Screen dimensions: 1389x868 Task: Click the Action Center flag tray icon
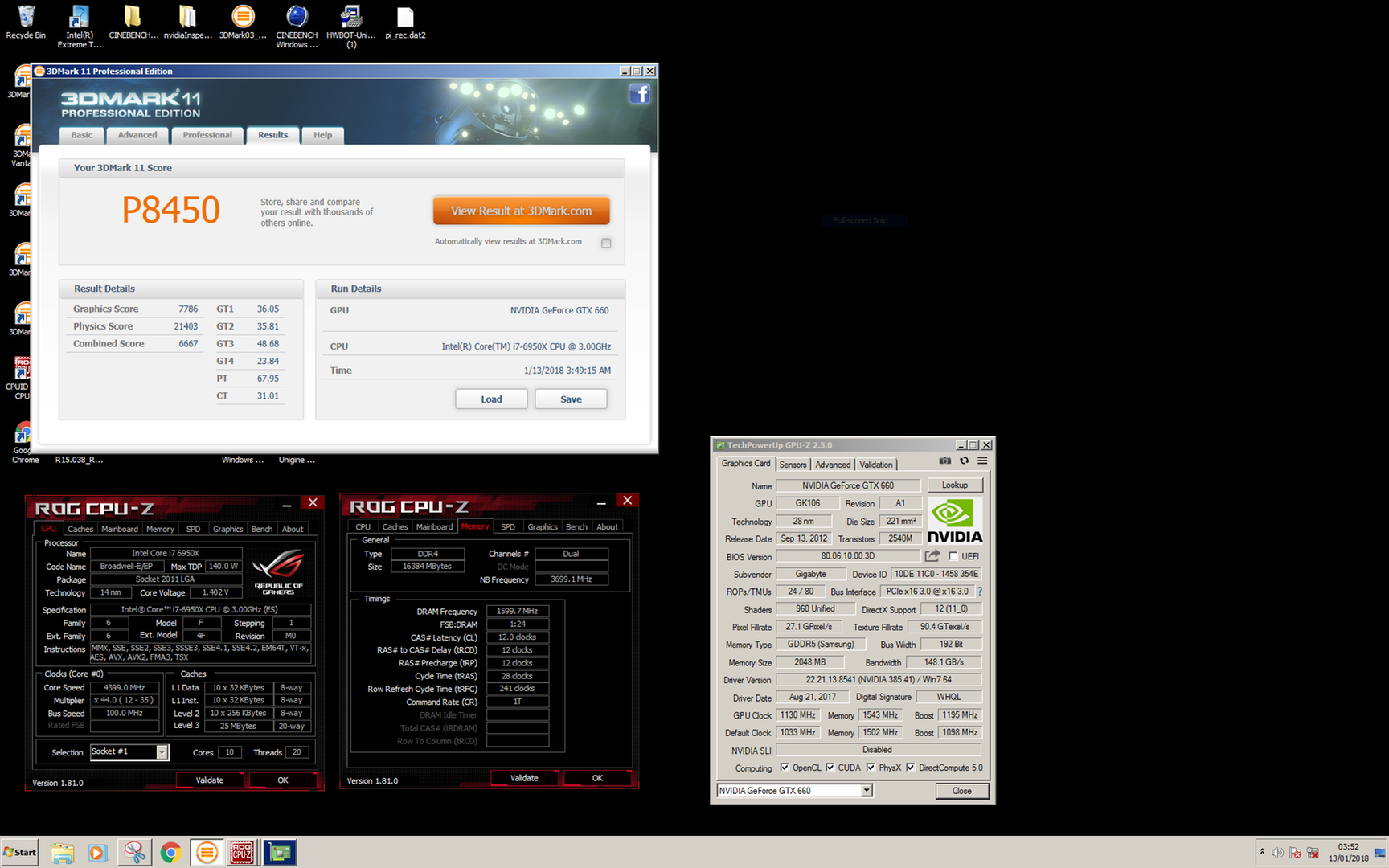tap(1295, 853)
